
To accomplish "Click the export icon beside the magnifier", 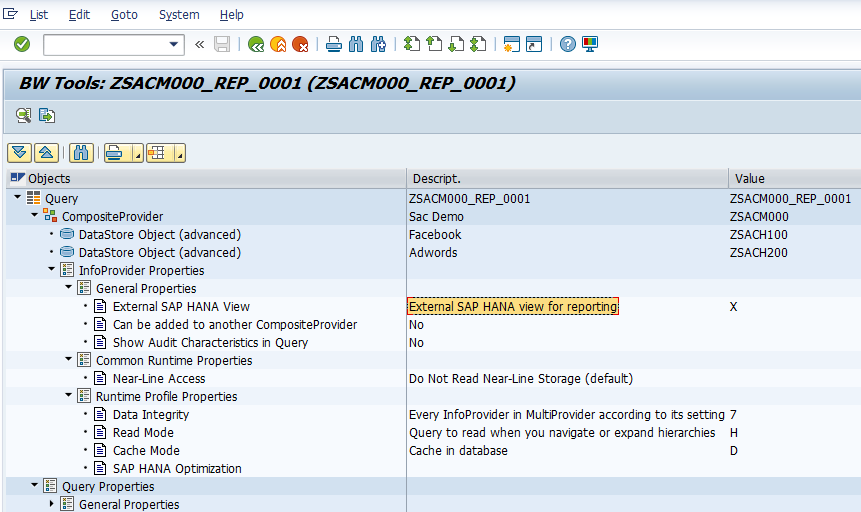I will coord(47,115).
